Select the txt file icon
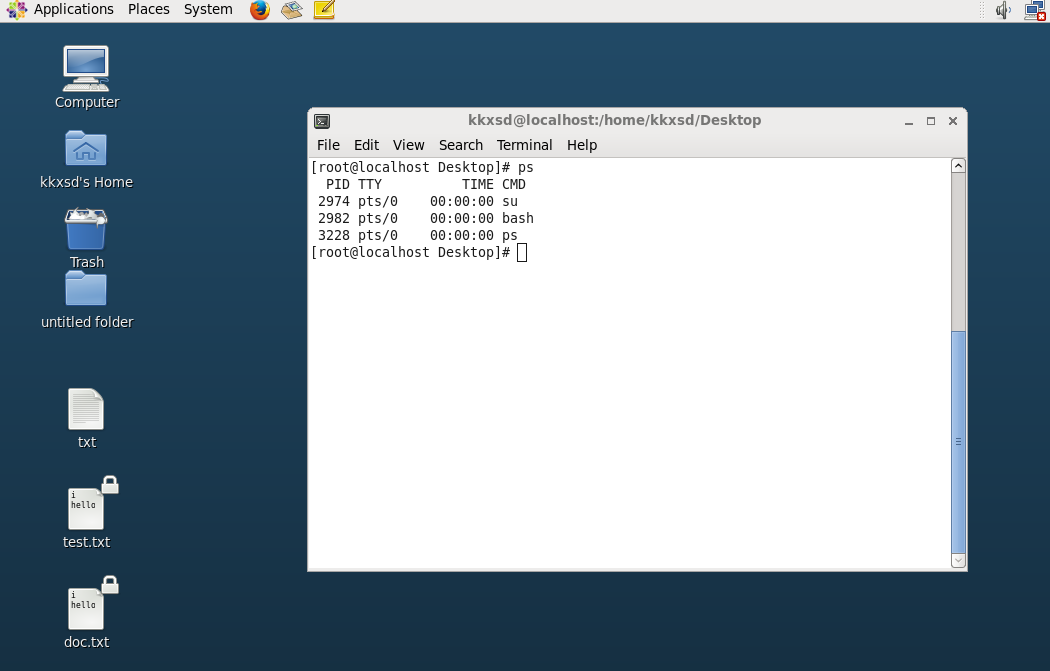1050x671 pixels. 86,409
